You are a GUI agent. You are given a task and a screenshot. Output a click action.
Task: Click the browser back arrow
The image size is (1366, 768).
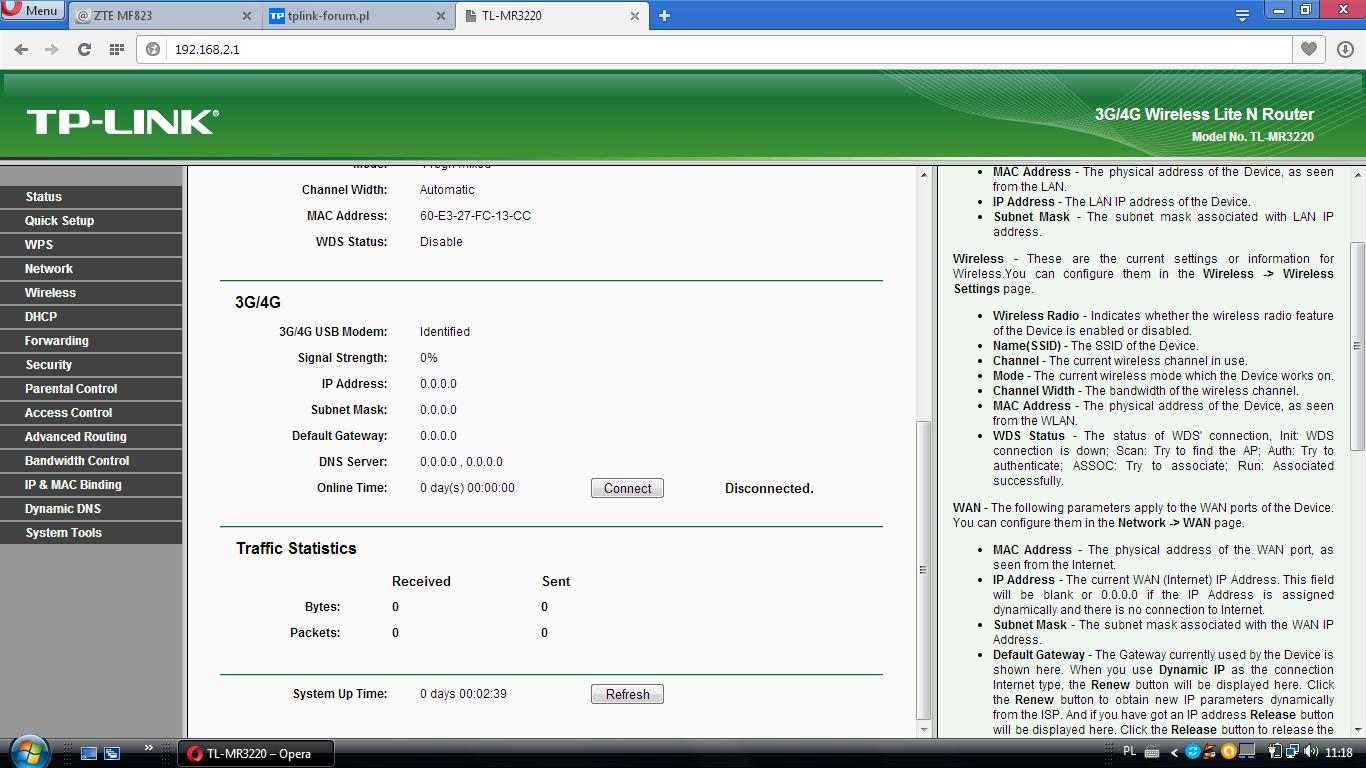tap(21, 49)
